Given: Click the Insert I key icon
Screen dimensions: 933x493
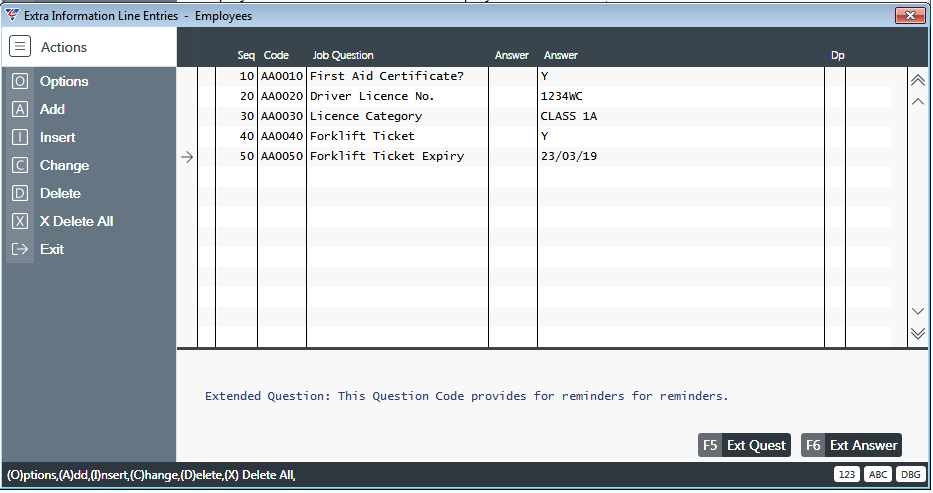Looking at the screenshot, I should [x=20, y=137].
